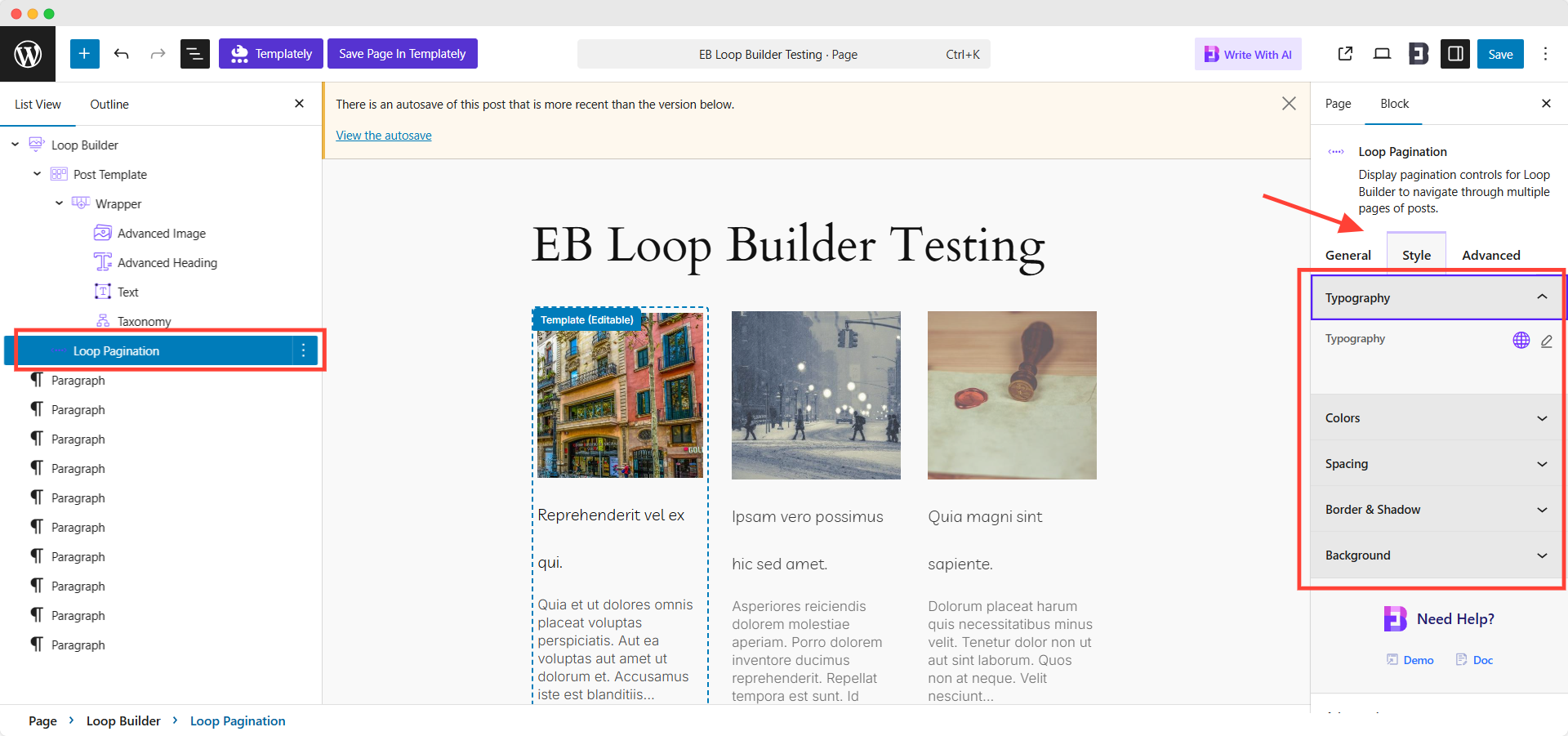Open the editor options menu
The width and height of the screenshot is (1568, 736).
click(1545, 54)
